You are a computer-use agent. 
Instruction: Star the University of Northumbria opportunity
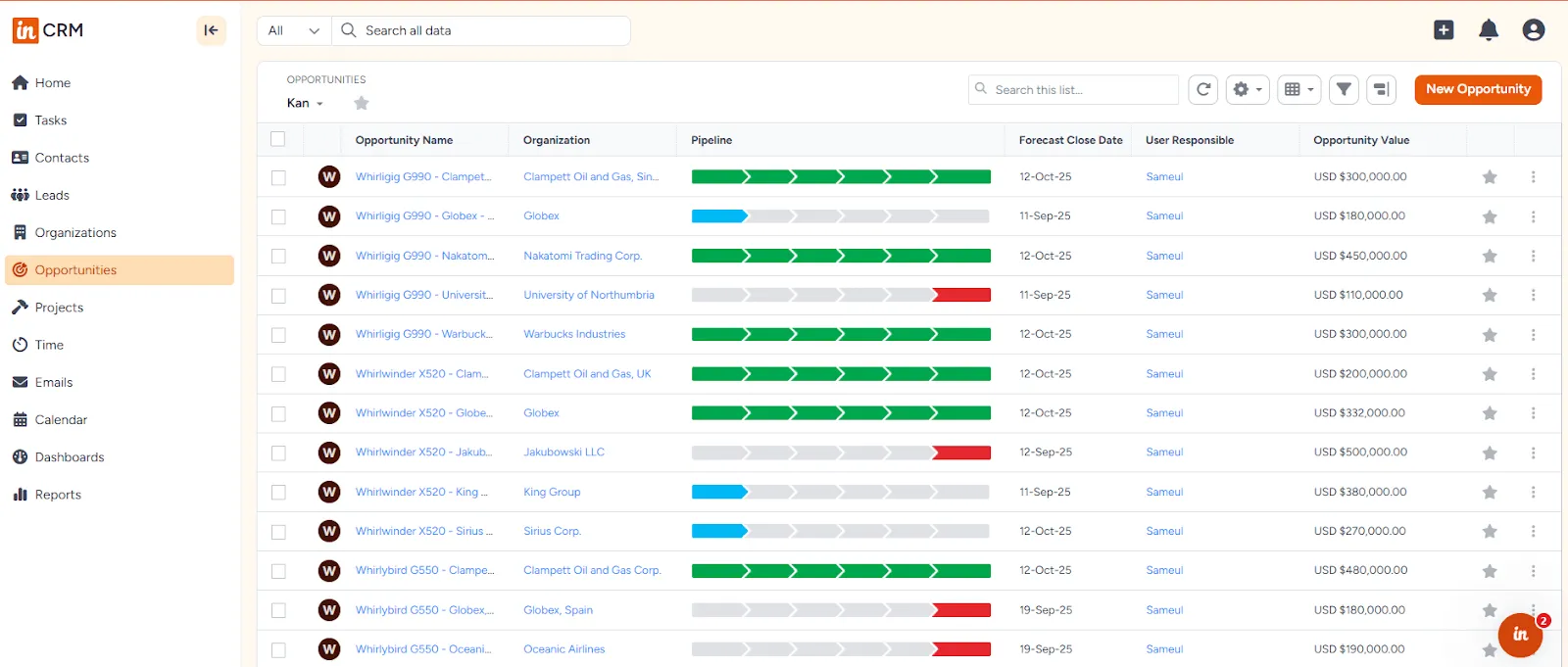[x=1490, y=295]
